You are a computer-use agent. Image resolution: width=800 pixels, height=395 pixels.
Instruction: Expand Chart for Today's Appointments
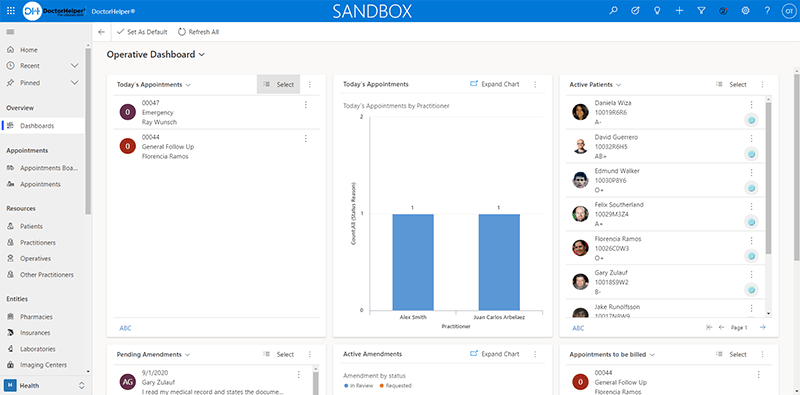[x=494, y=84]
